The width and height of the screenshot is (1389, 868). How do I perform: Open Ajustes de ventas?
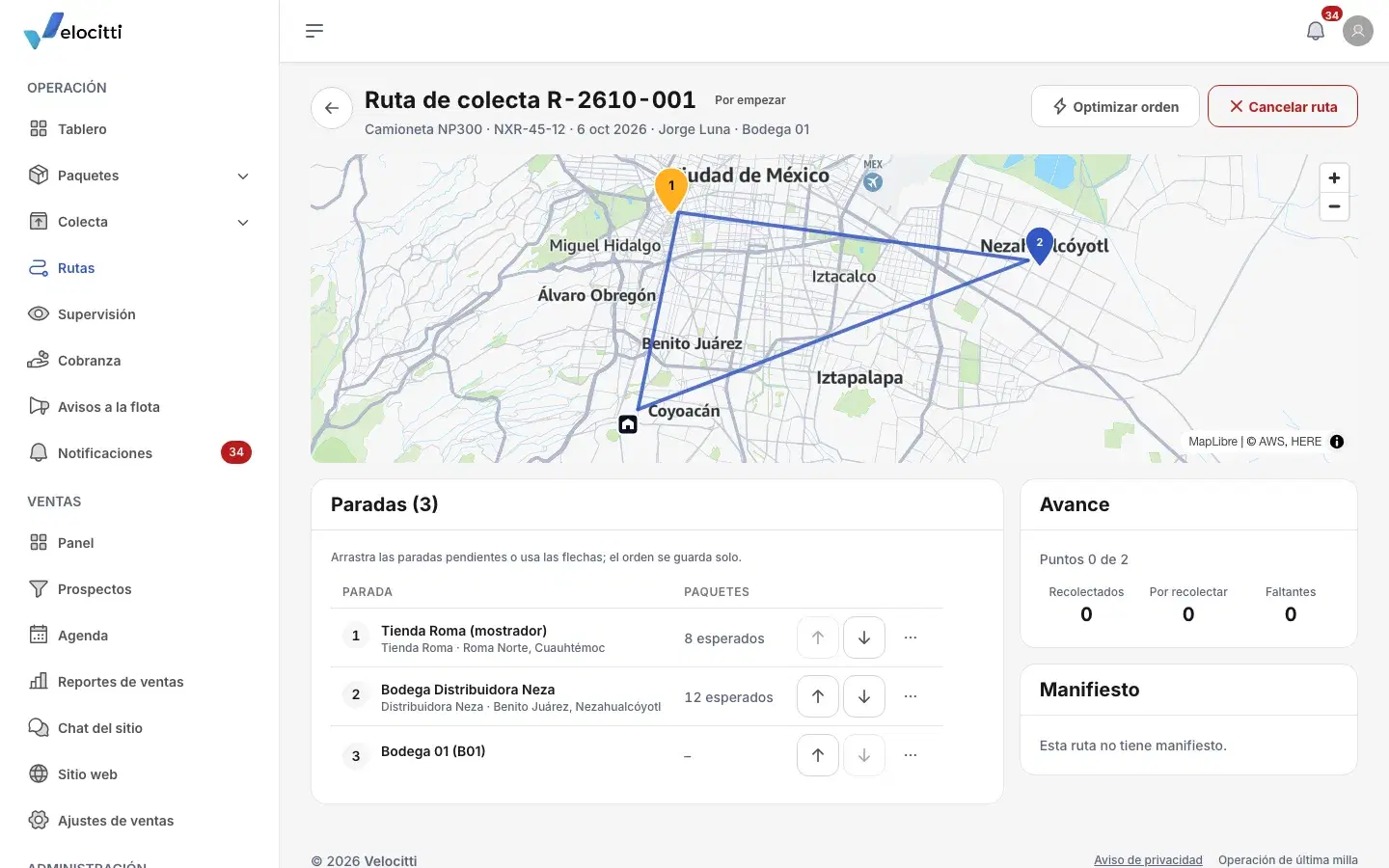[x=140, y=821]
